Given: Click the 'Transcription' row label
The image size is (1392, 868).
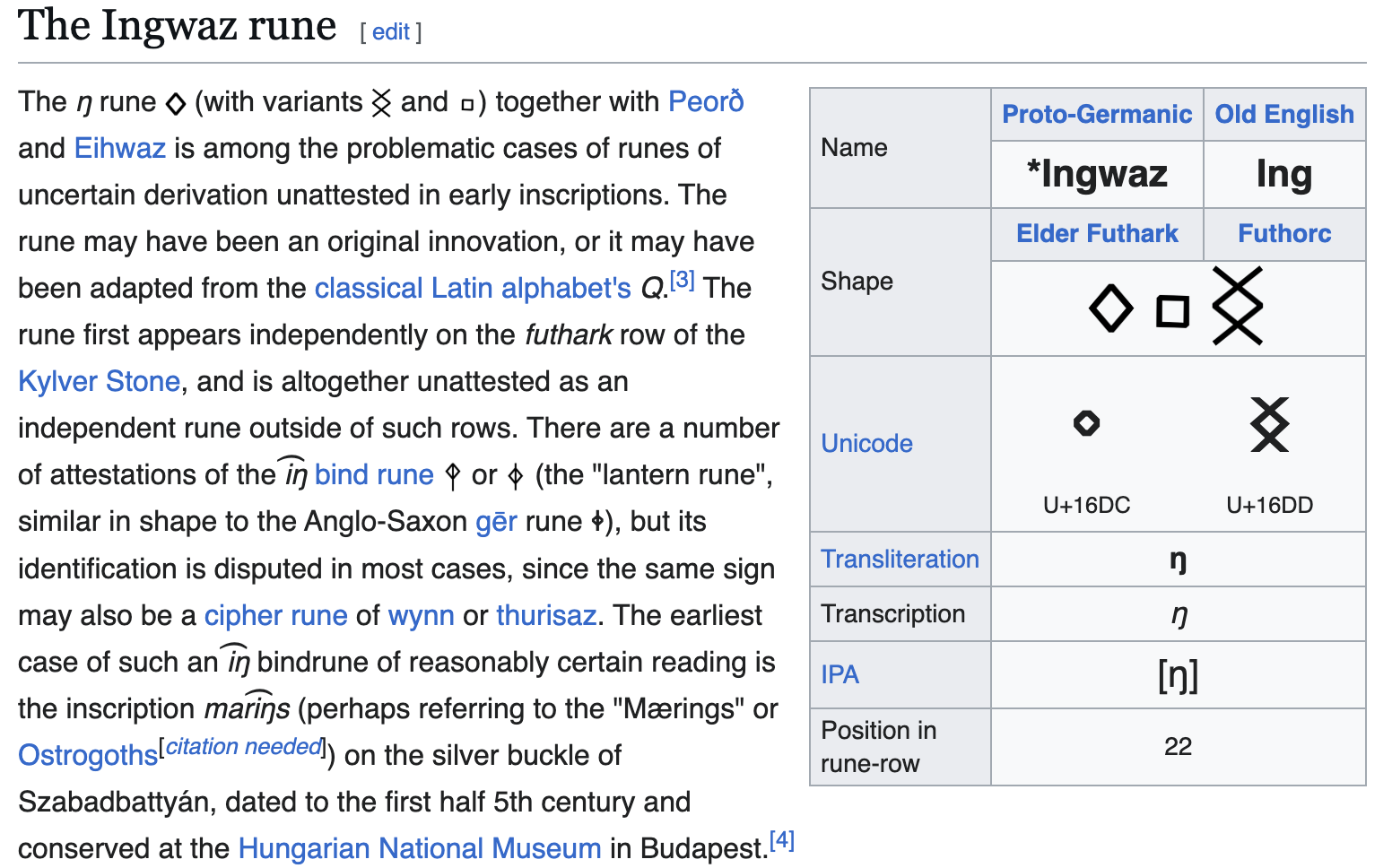Looking at the screenshot, I should tap(893, 613).
